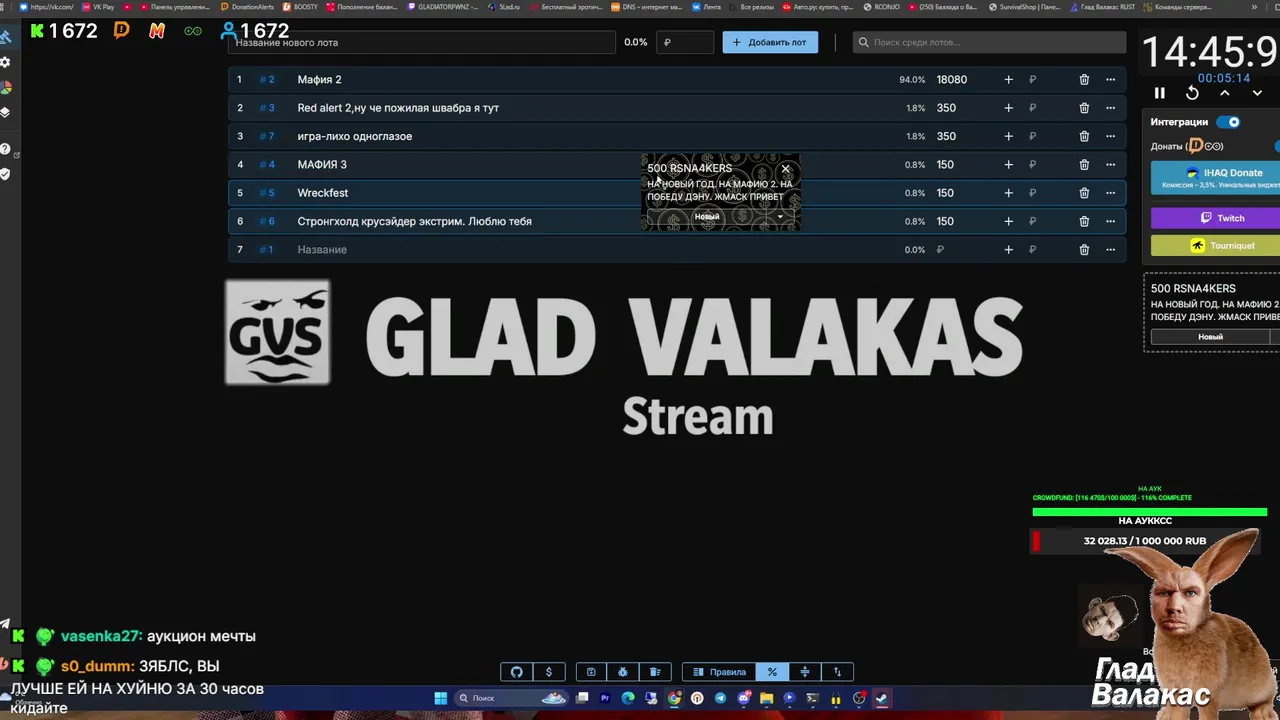The width and height of the screenshot is (1280, 720).
Task: Open more options for empty Название row
Action: pyautogui.click(x=1110, y=250)
